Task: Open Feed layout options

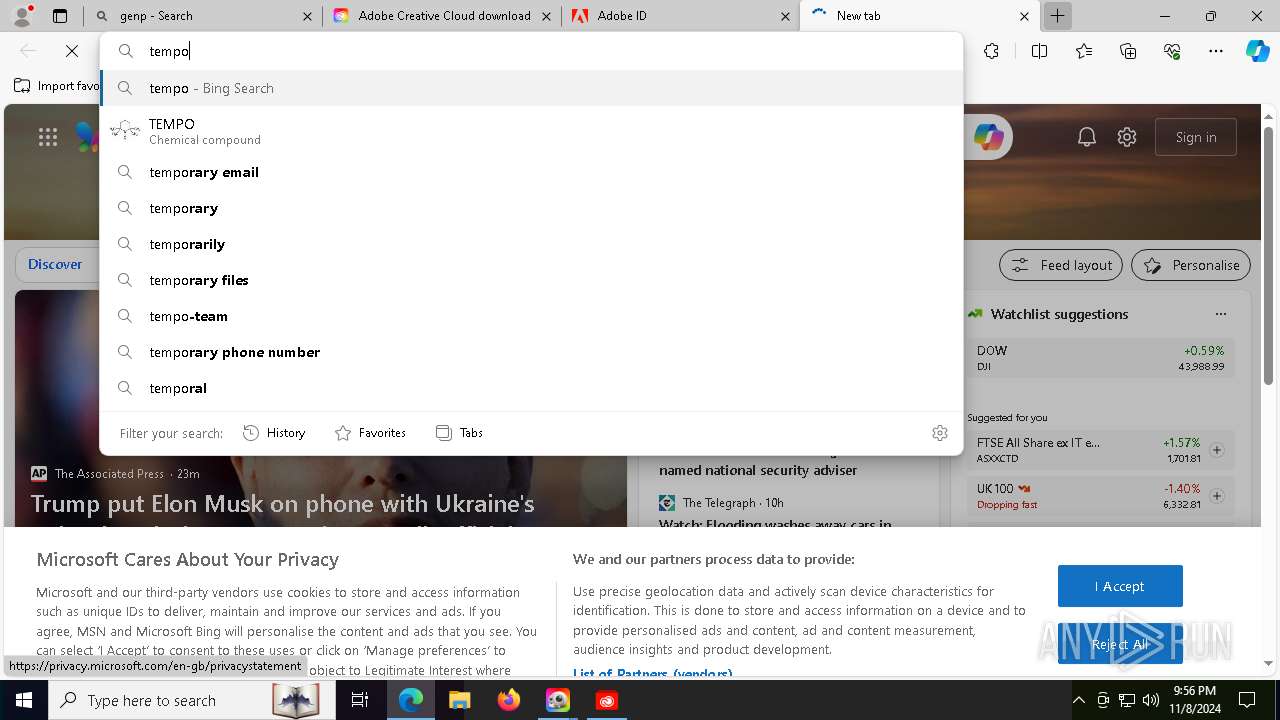Action: [x=1061, y=265]
